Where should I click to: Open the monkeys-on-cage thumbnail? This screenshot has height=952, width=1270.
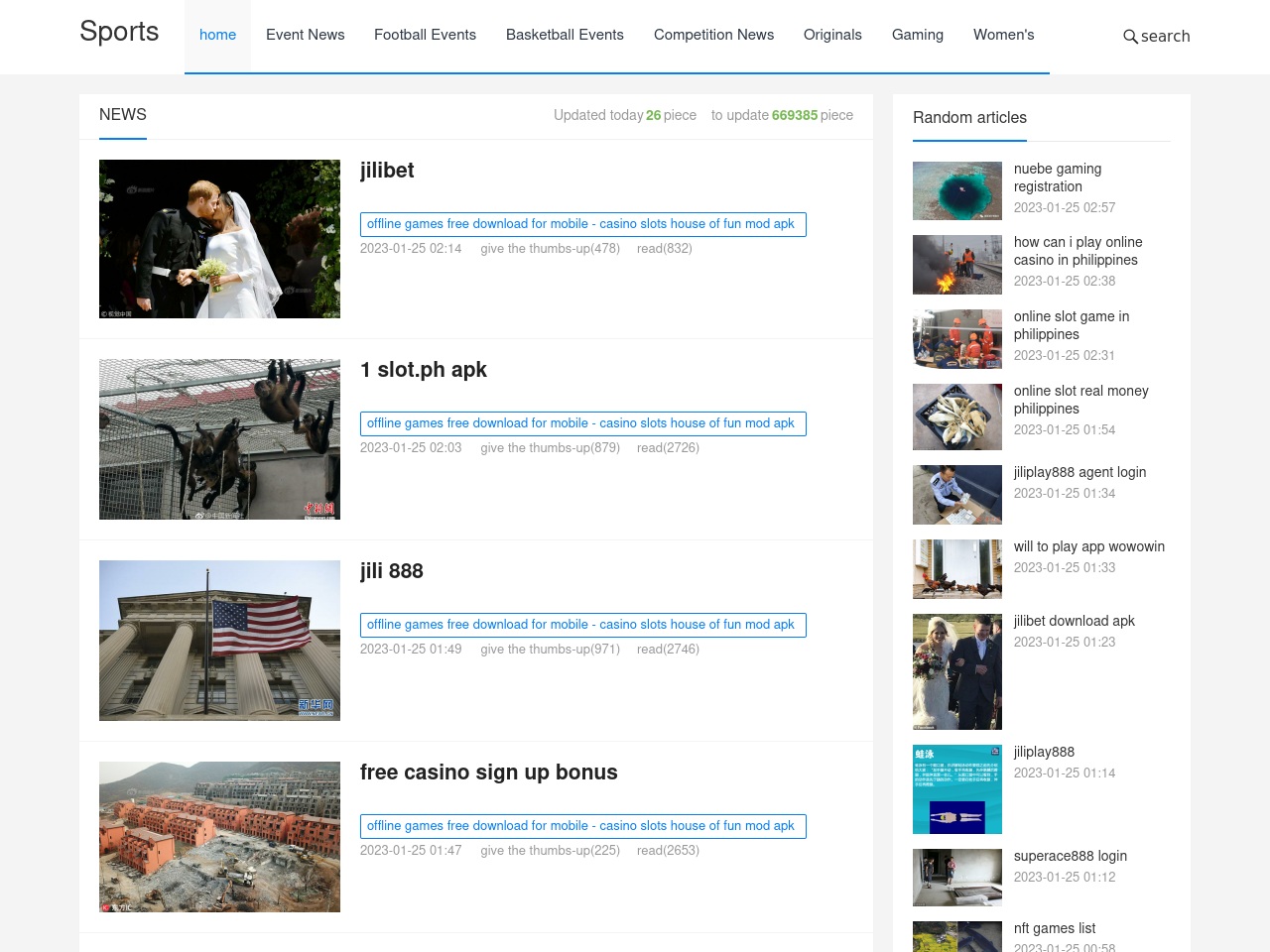219,439
